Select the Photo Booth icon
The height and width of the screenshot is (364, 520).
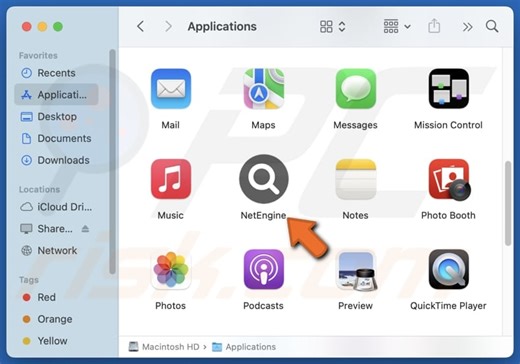click(x=448, y=180)
